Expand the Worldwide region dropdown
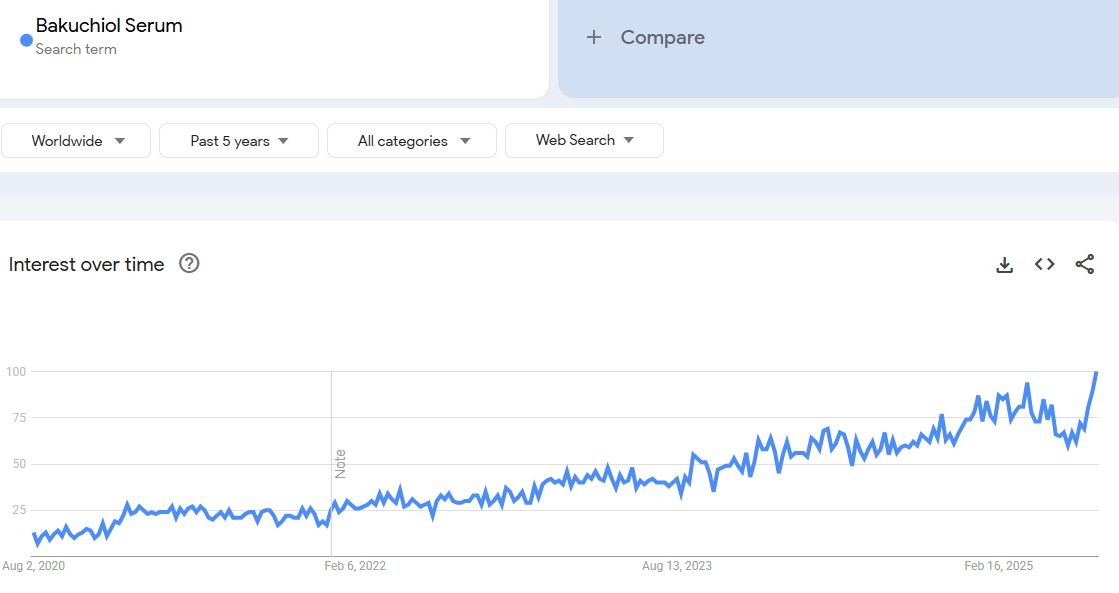 pos(76,141)
